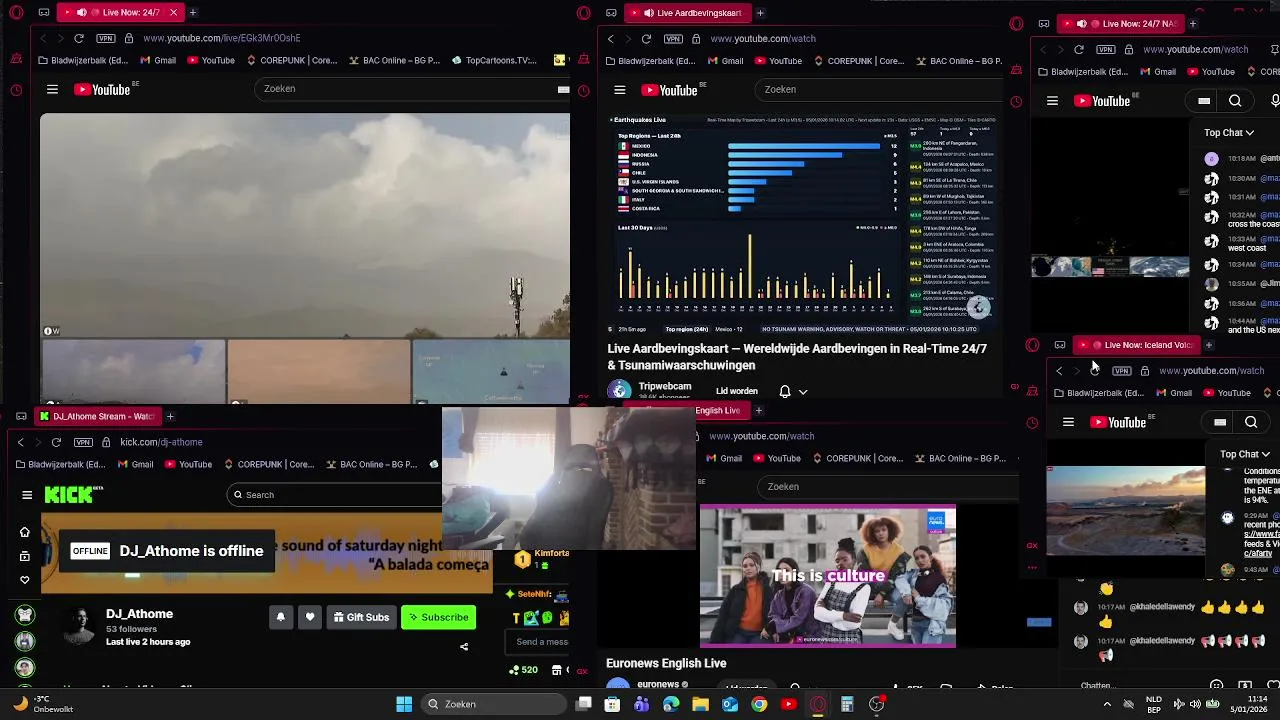The height and width of the screenshot is (720, 1280).
Task: Open Kick browse icon in sidebar
Action: [x=25, y=556]
